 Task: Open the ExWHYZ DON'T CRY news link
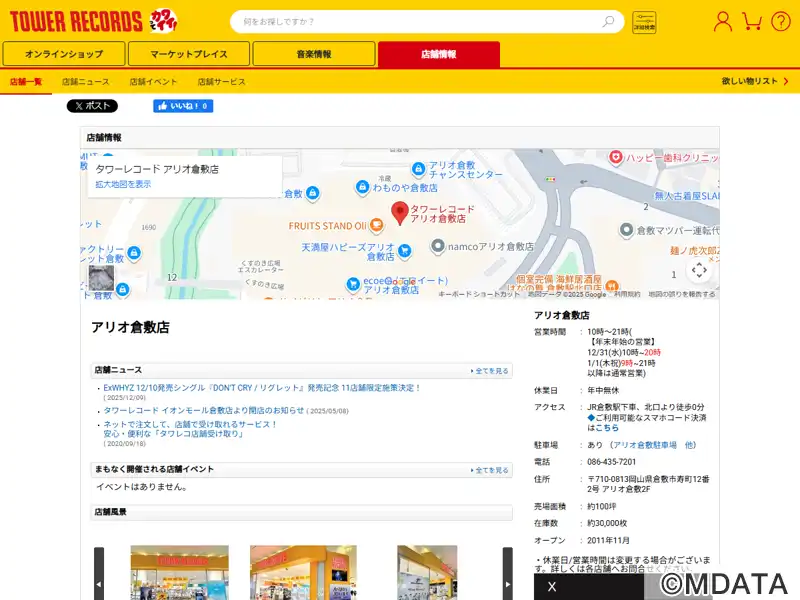coord(262,388)
